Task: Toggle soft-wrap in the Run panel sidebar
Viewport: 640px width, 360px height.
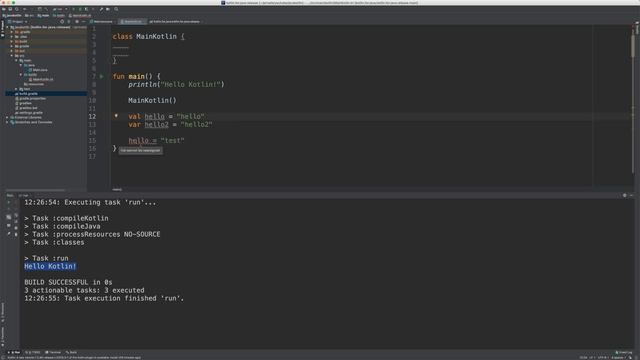Action: click(16, 215)
